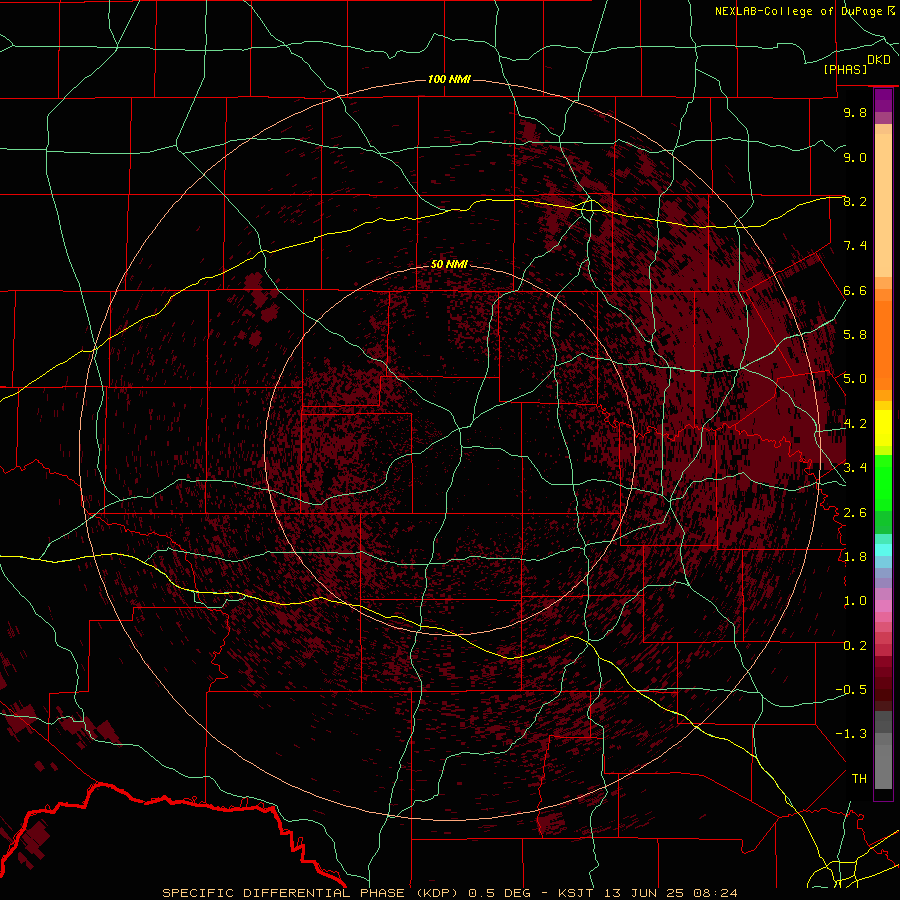
Task: Select the cyan color bar band
Action: click(x=883, y=550)
